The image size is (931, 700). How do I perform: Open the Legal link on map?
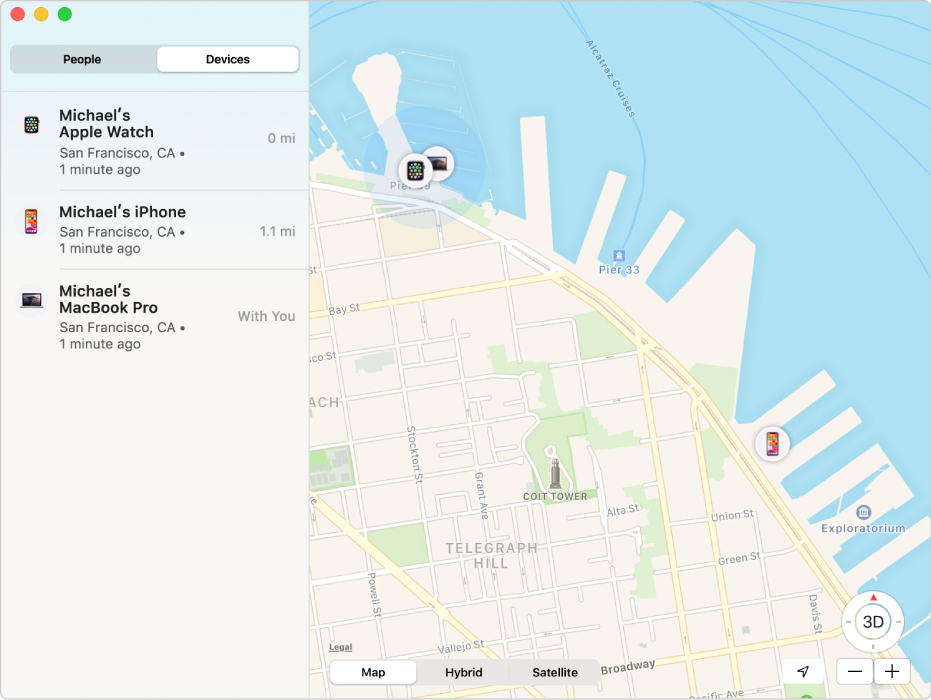[x=341, y=647]
